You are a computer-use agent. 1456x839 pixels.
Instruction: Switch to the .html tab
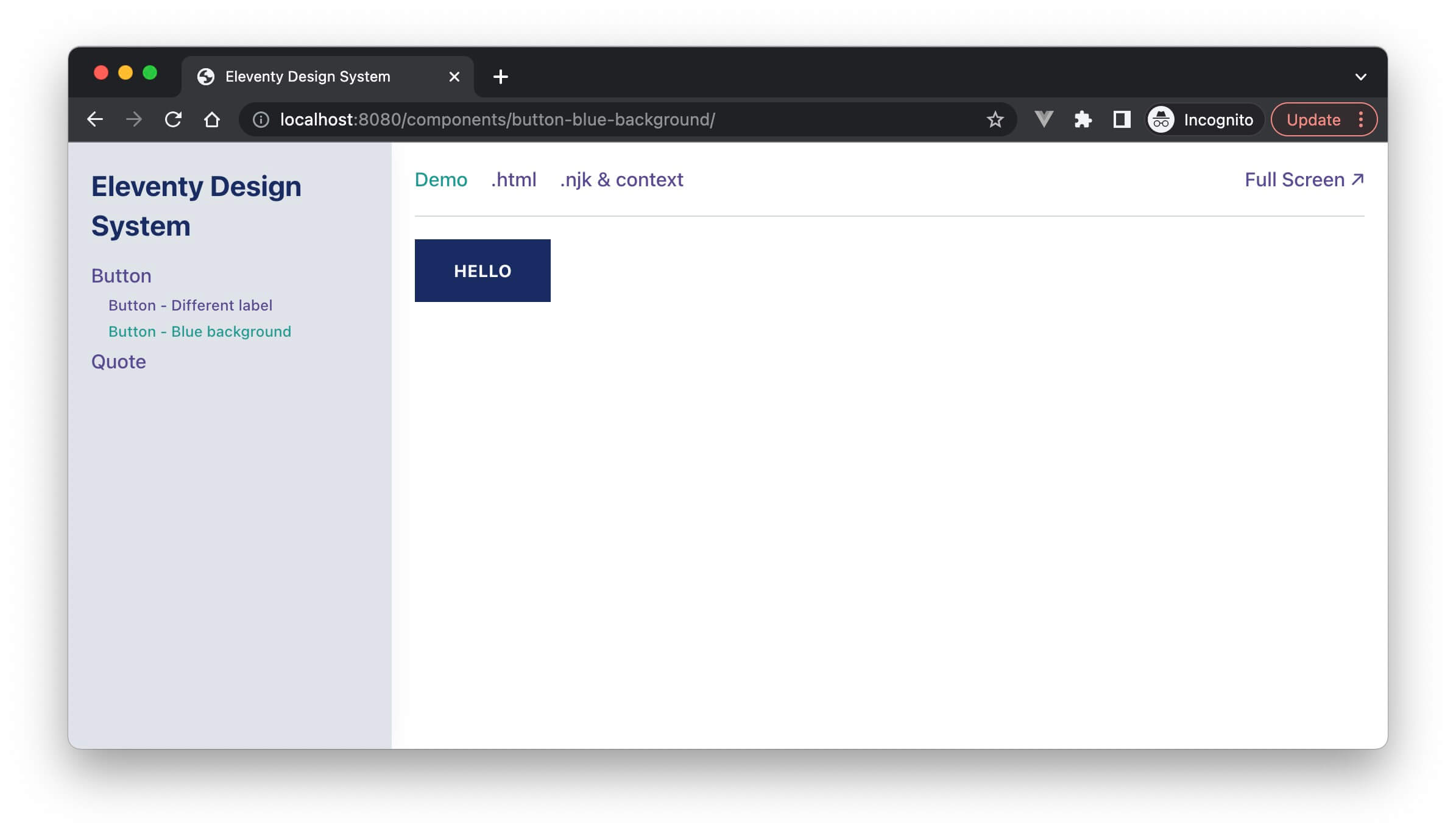514,180
